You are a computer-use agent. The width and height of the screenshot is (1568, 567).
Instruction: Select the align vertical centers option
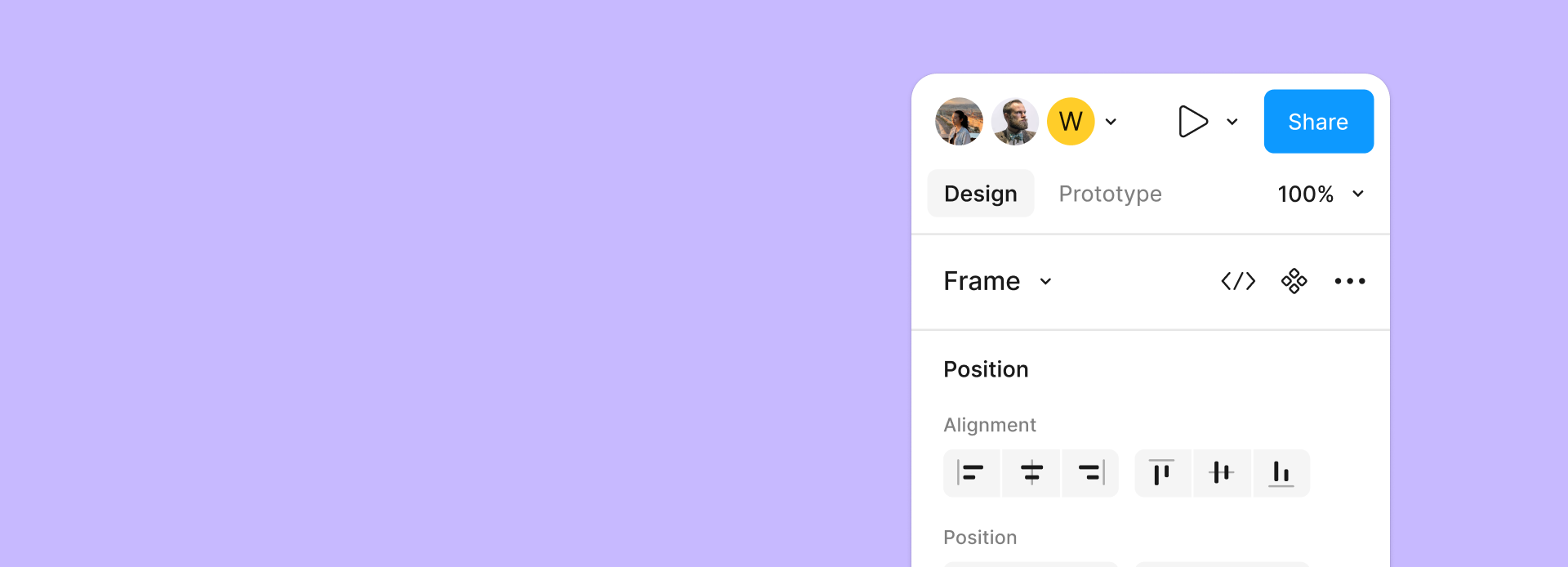click(x=1222, y=472)
